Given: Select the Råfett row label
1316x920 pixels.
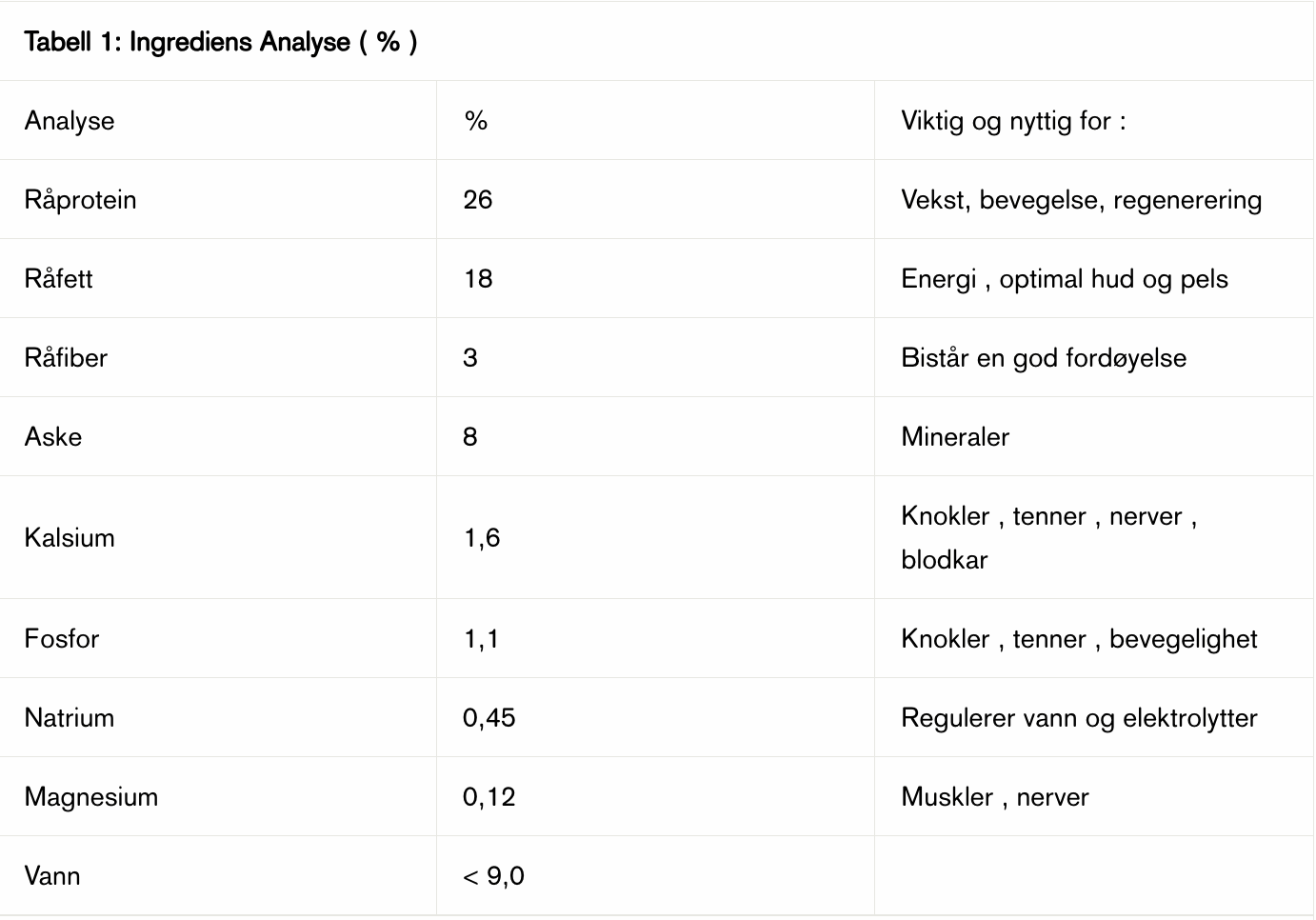Looking at the screenshot, I should click(59, 279).
